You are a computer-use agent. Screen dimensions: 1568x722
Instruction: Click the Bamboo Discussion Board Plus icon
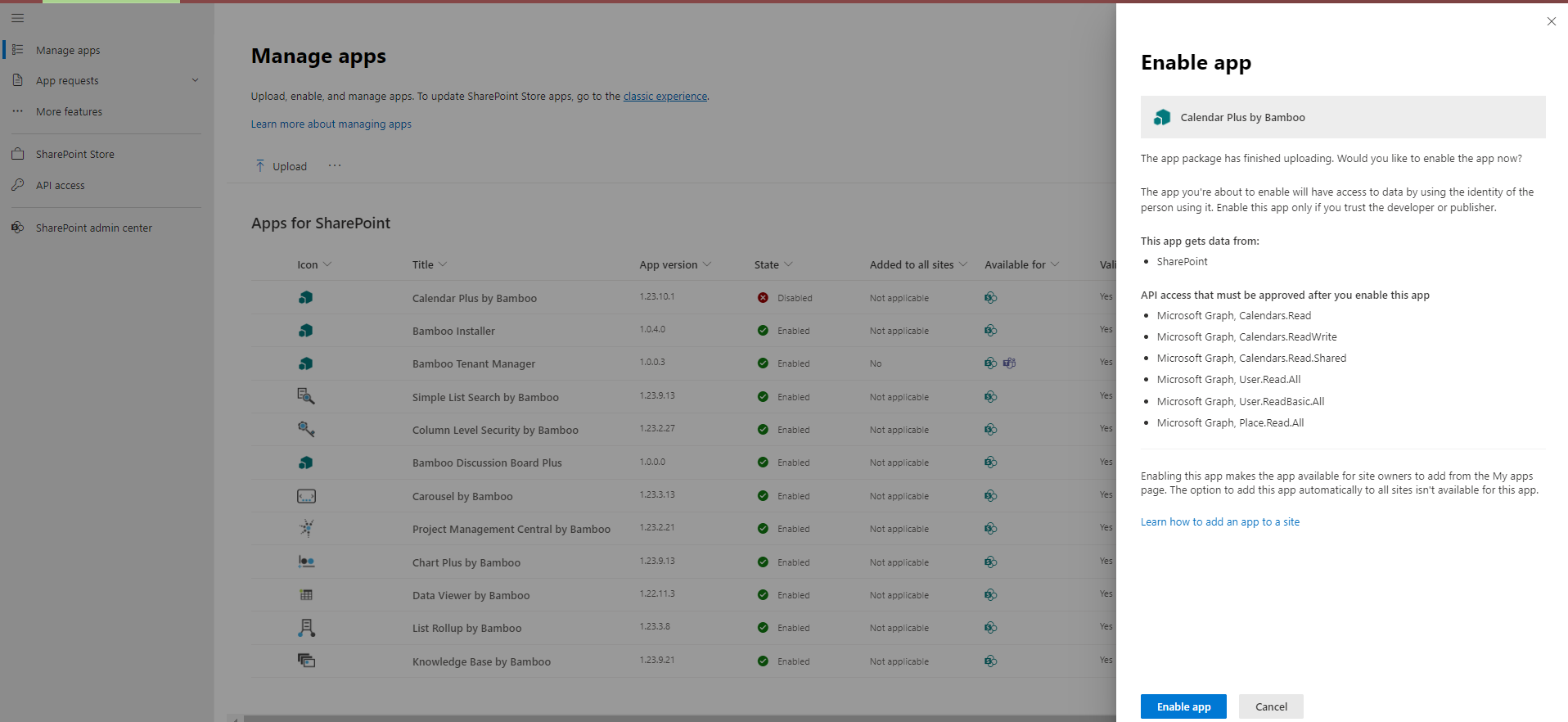click(x=306, y=463)
